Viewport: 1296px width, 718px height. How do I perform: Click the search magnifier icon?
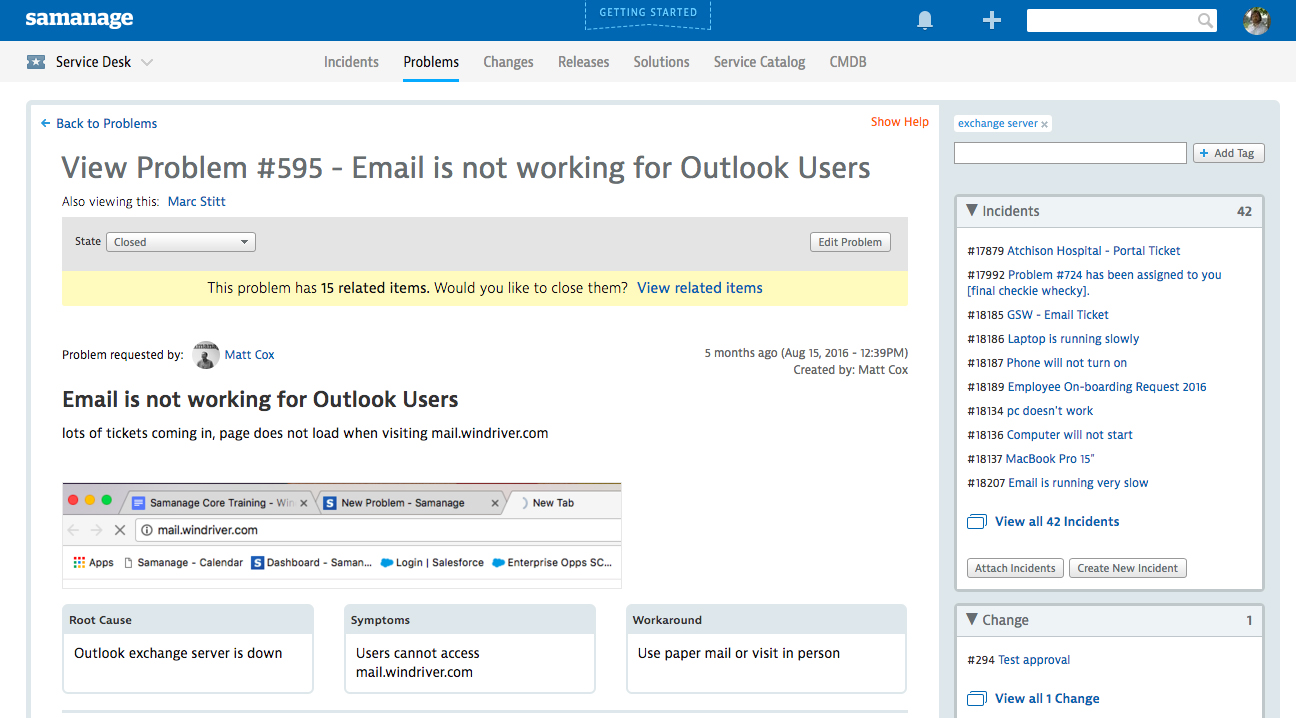point(1205,20)
